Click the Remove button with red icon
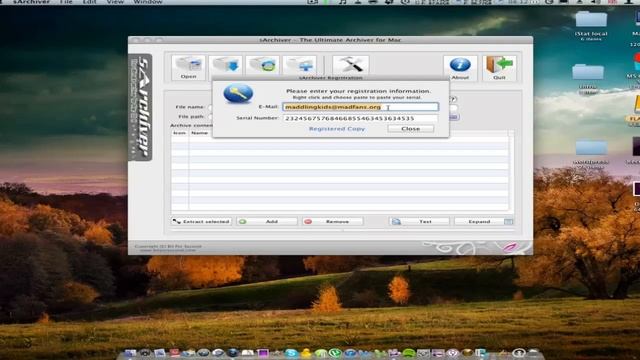 click(x=332, y=221)
